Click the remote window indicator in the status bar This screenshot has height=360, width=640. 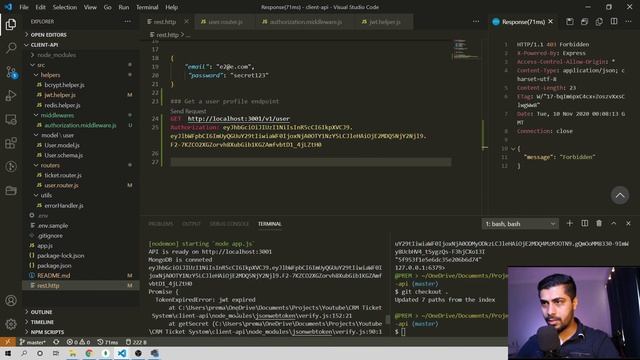click(x=8, y=342)
